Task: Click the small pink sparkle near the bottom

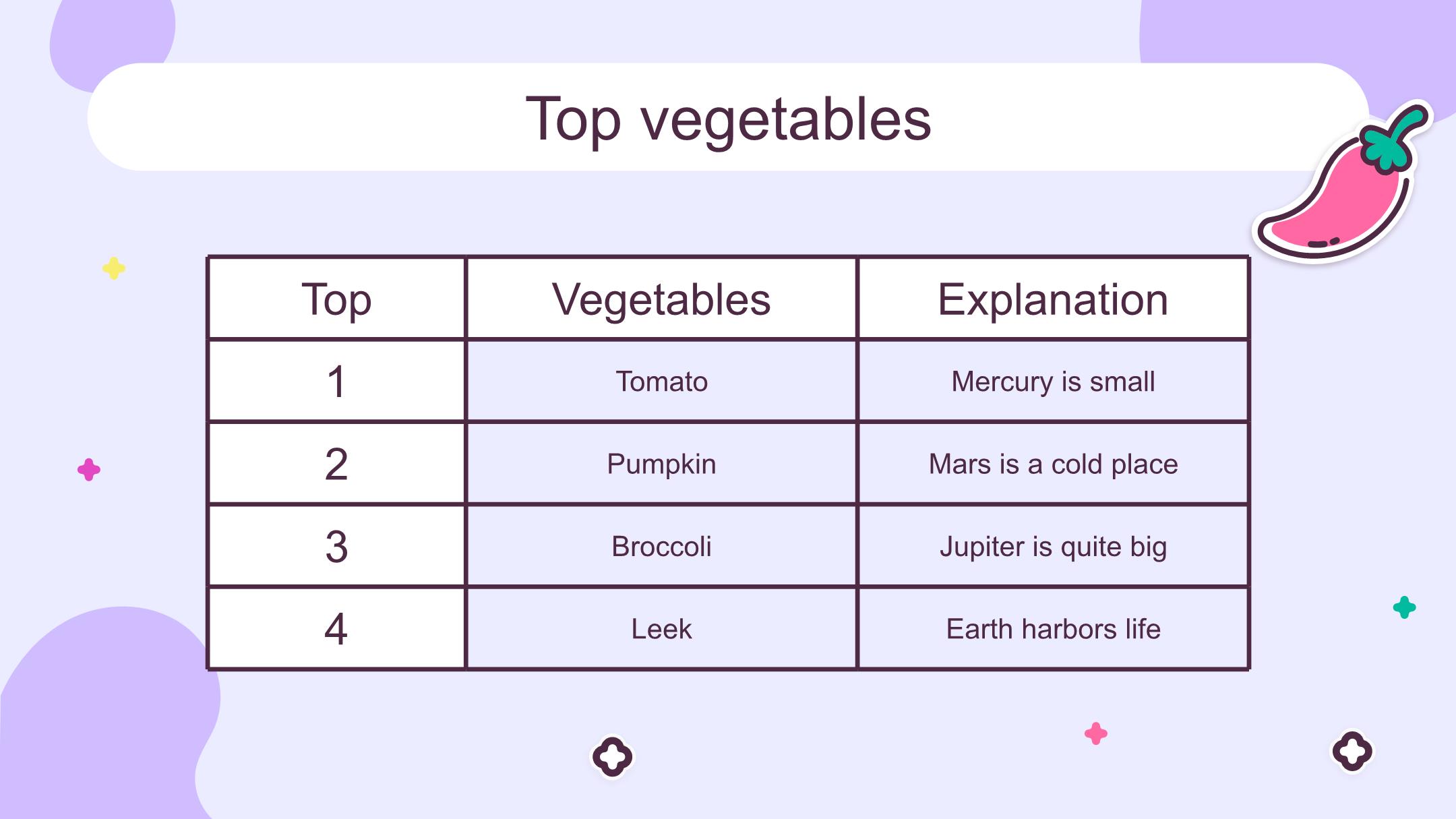Action: point(1095,733)
